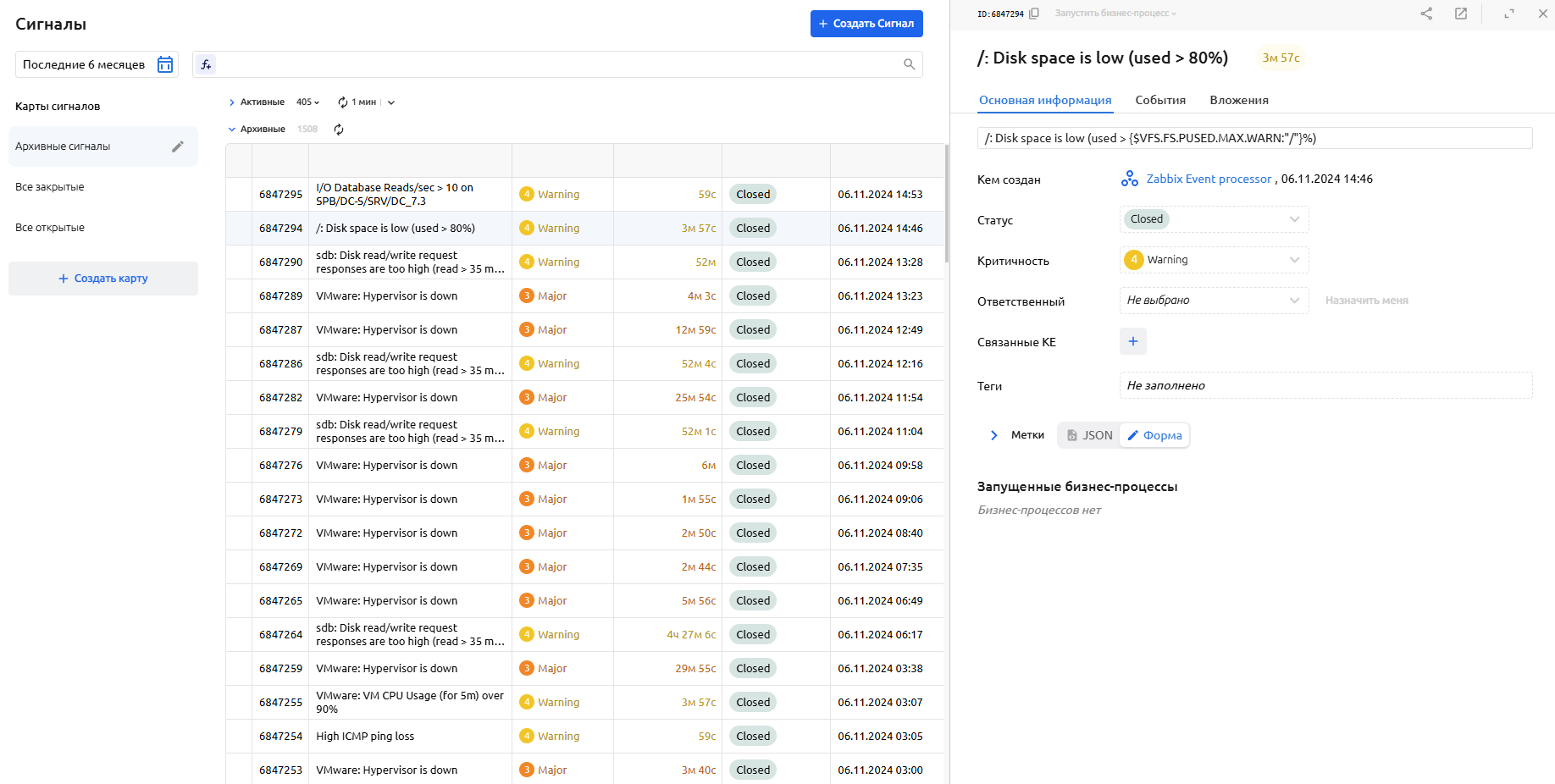Switch labels view to JSON
The image size is (1555, 784).
(1089, 435)
